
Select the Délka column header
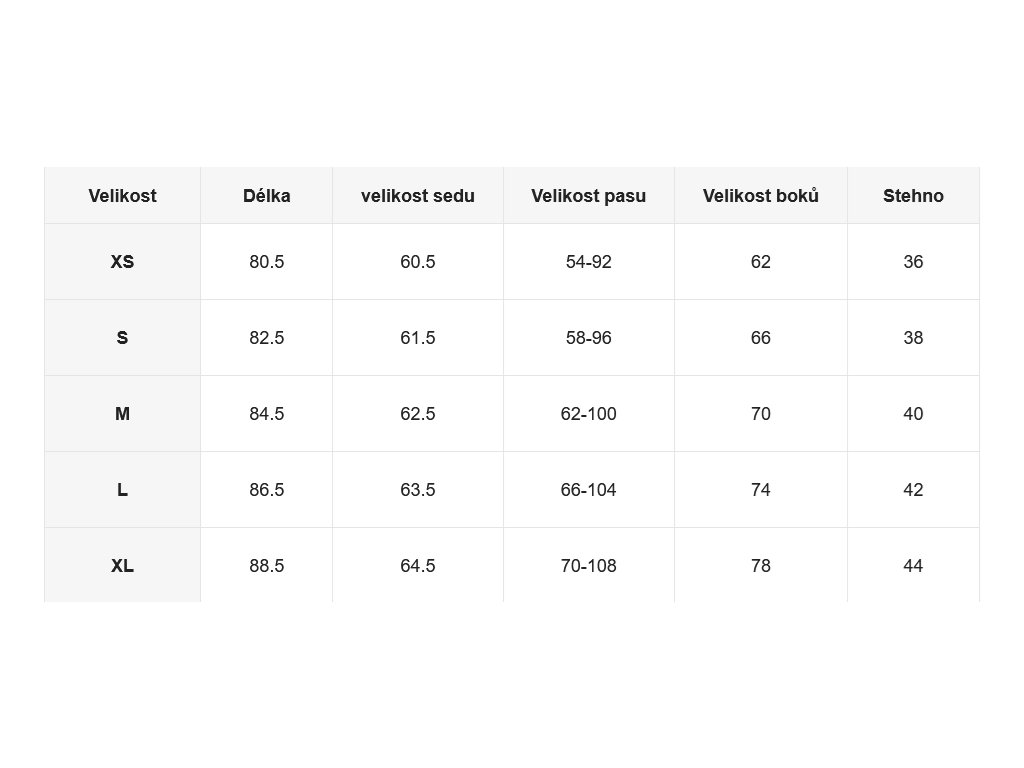266,195
